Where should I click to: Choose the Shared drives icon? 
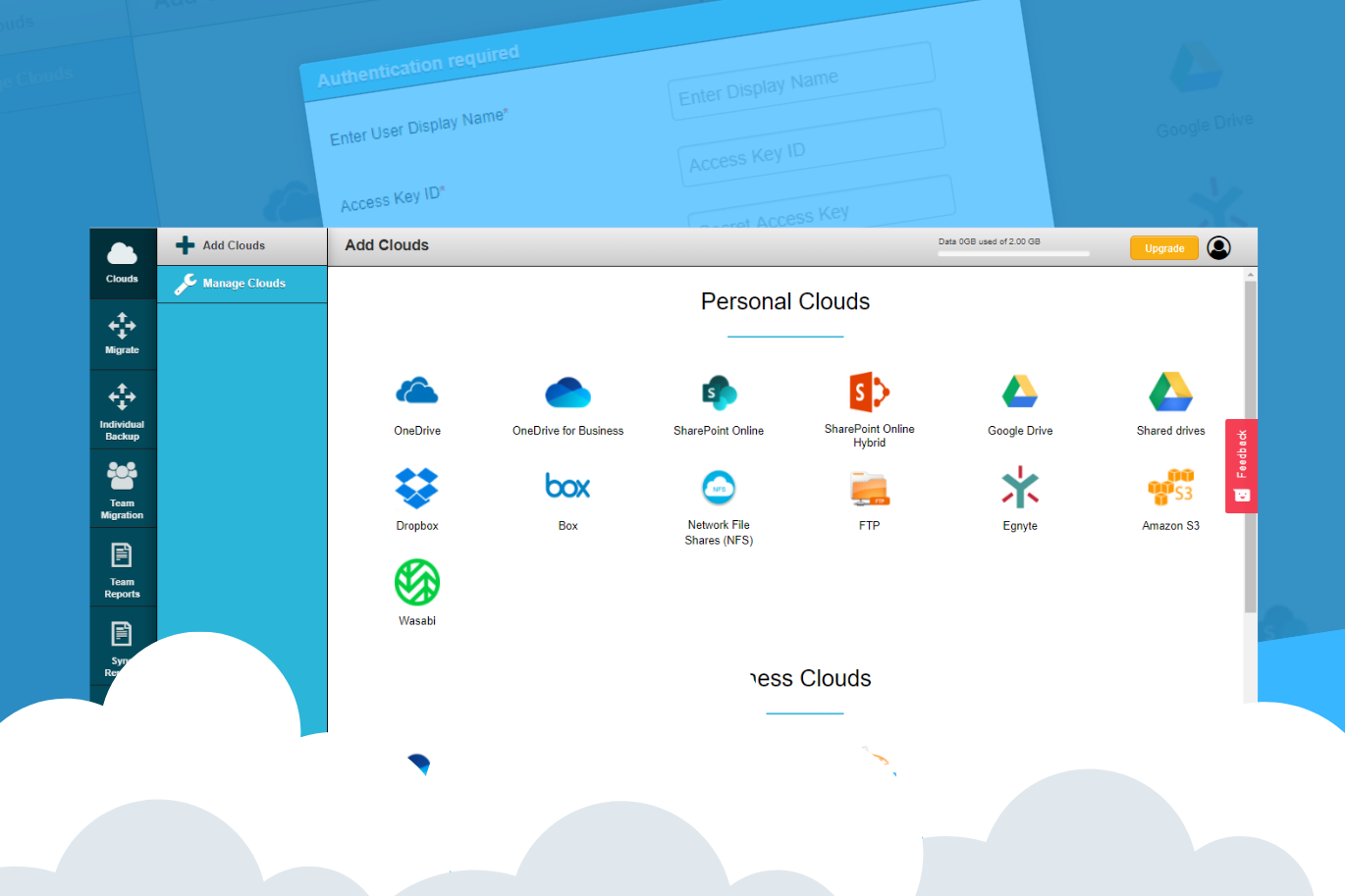click(1170, 392)
